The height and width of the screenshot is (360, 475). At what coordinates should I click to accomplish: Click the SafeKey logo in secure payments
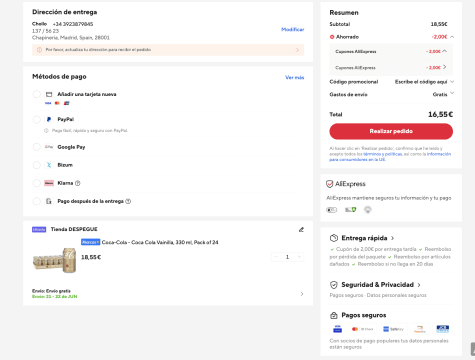click(393, 329)
